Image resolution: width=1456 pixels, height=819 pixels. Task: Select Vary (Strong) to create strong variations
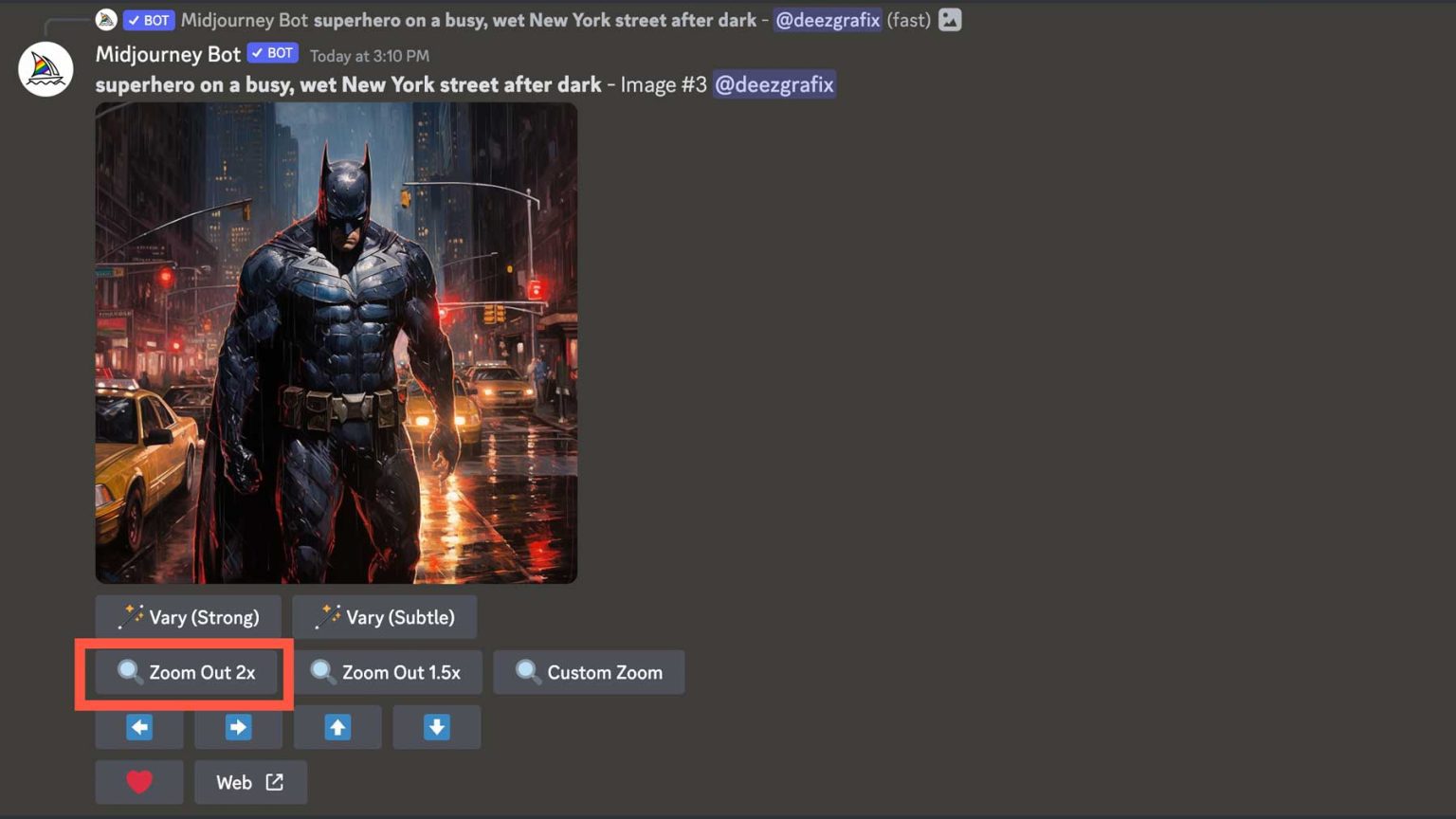coord(188,617)
